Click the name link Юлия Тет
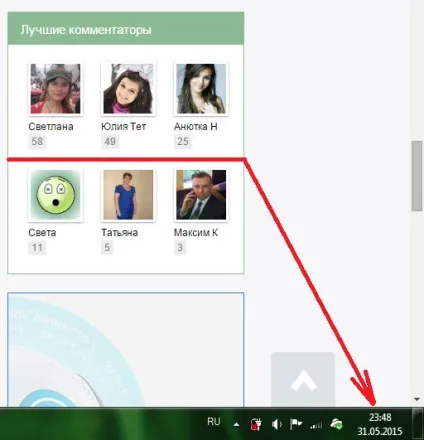Image resolution: width=424 pixels, height=440 pixels. click(x=124, y=126)
